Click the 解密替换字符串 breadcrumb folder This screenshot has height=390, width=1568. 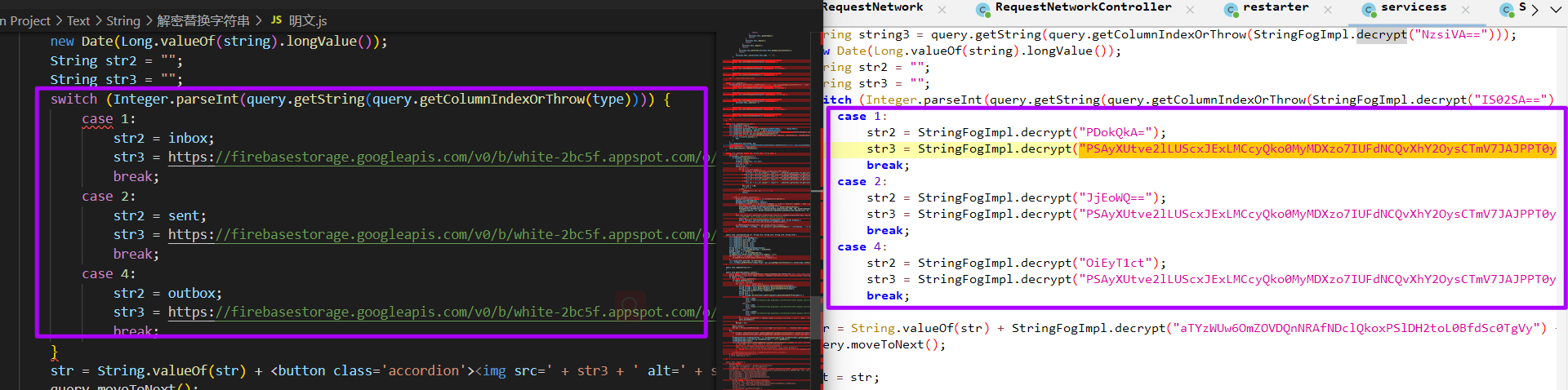tap(203, 20)
